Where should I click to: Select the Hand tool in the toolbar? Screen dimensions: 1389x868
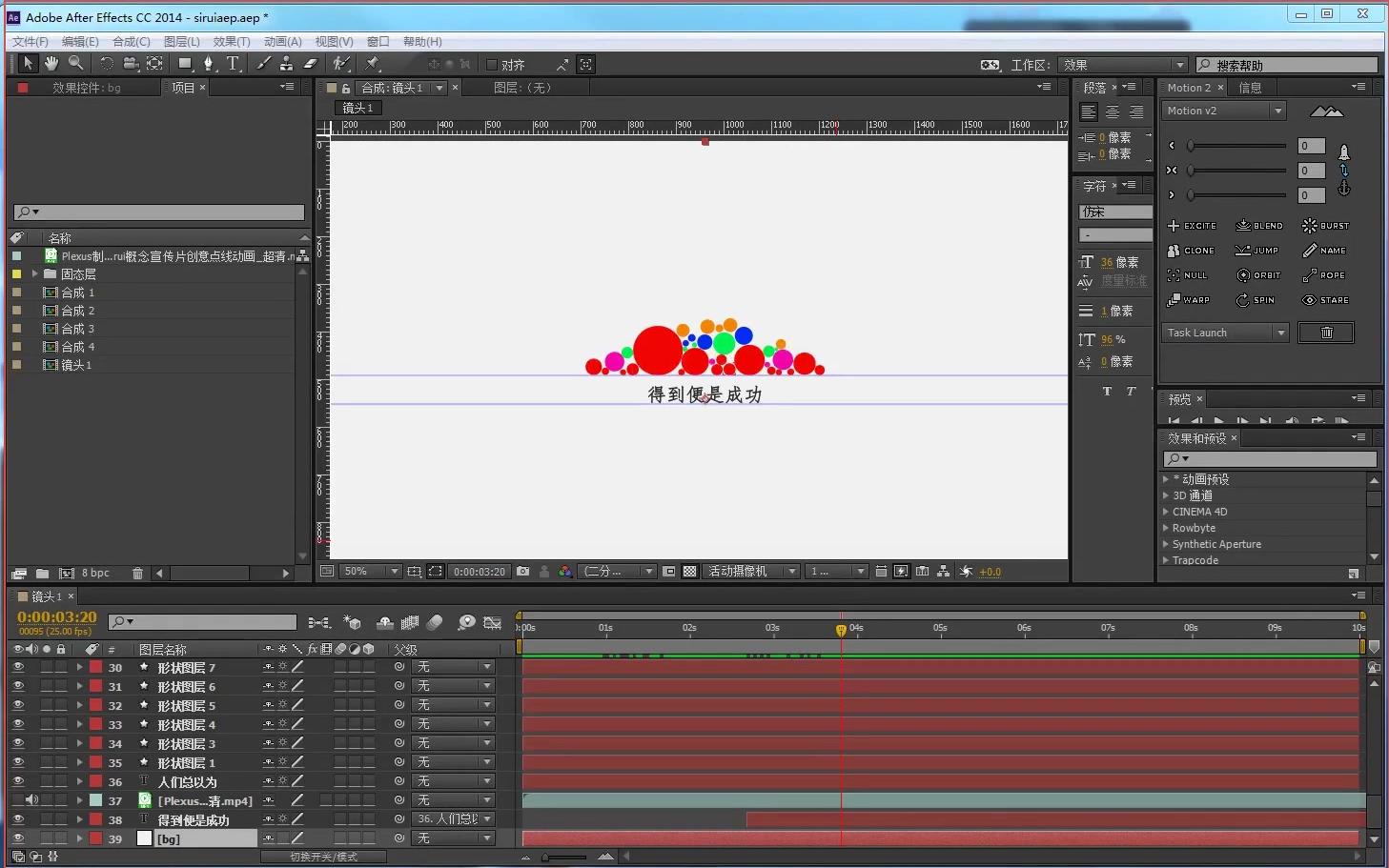tap(51, 64)
